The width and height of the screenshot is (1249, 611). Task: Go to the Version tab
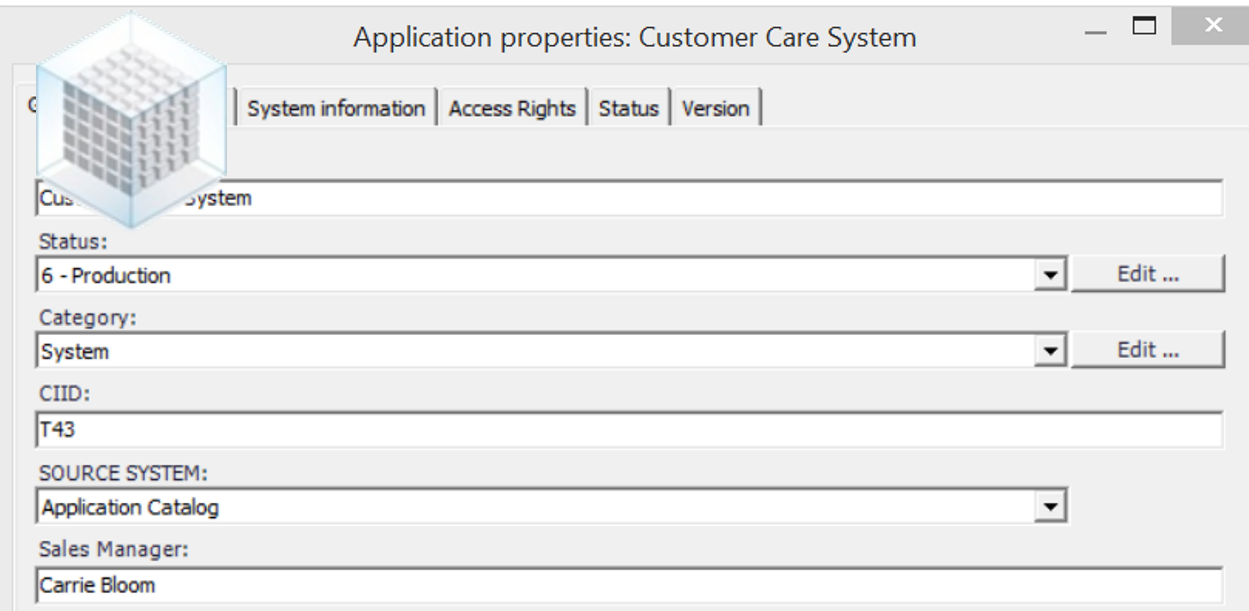tap(715, 109)
